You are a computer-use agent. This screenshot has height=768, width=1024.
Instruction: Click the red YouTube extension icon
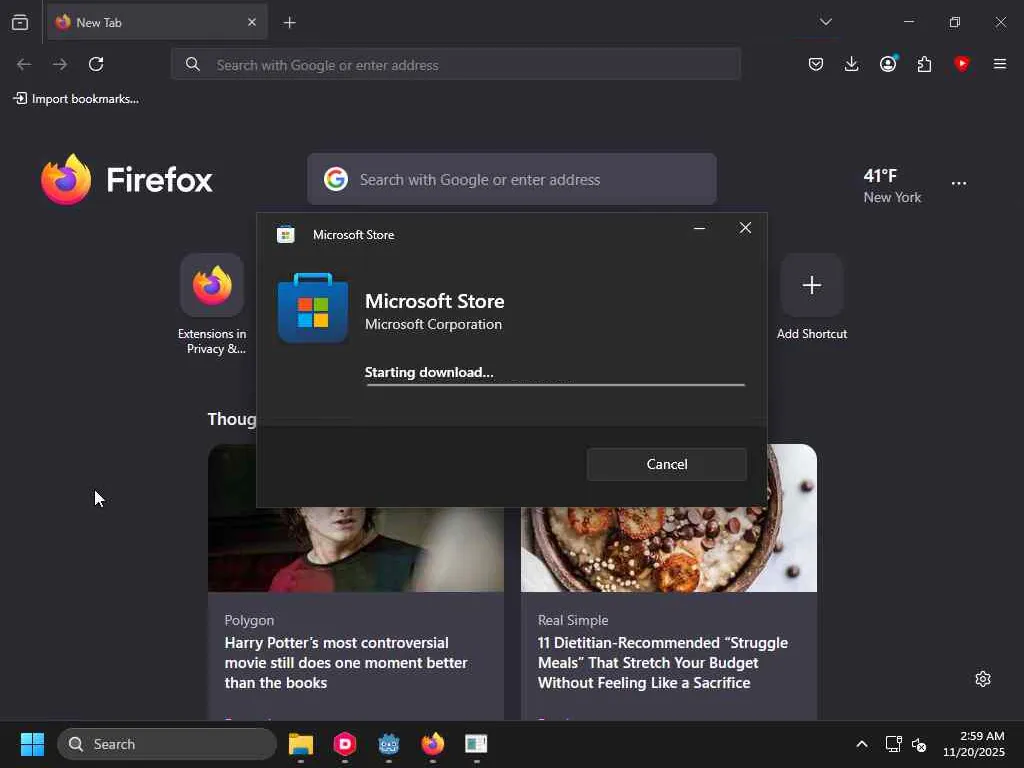[961, 64]
